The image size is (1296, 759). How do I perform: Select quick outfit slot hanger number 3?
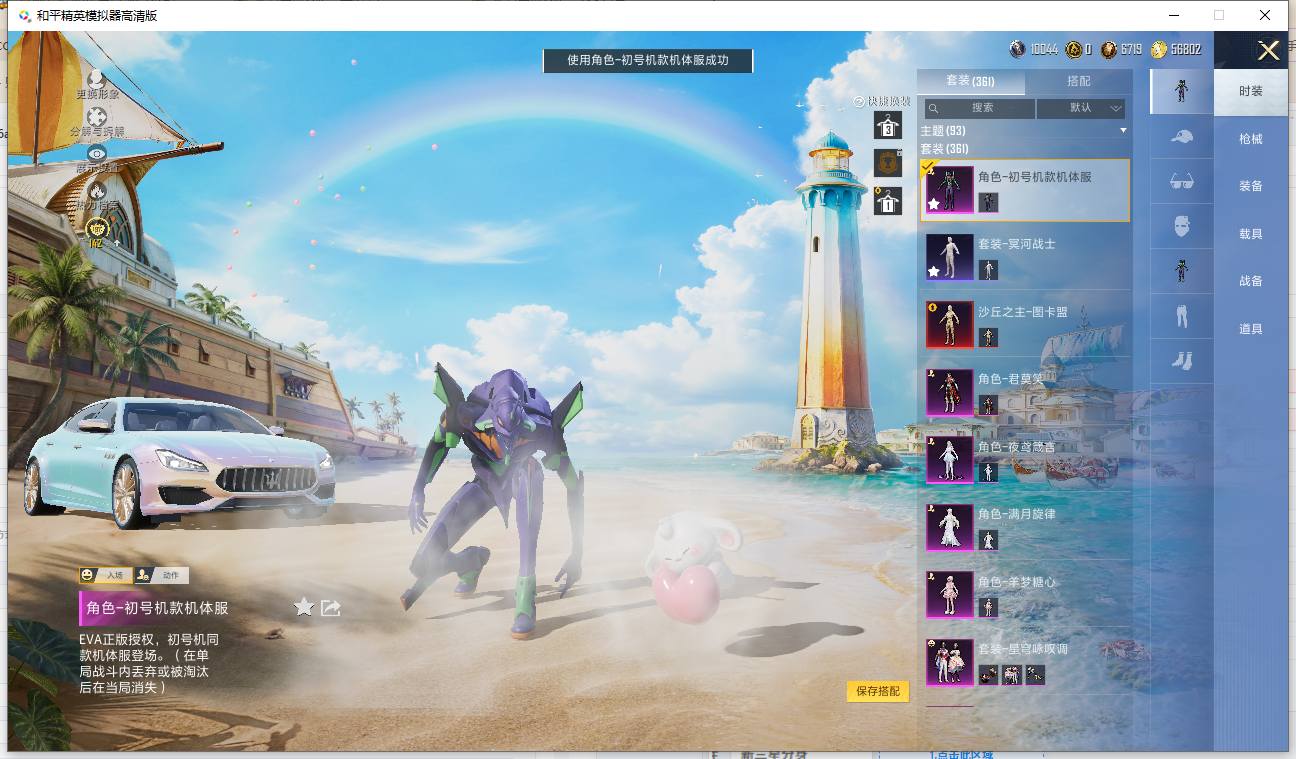(888, 125)
